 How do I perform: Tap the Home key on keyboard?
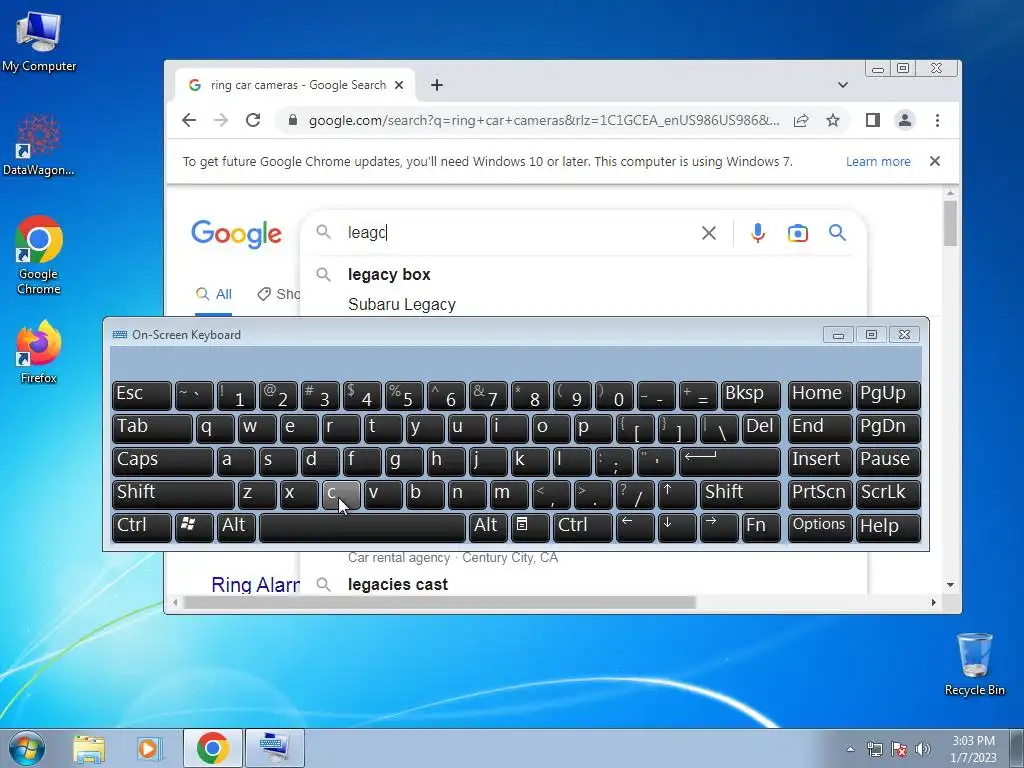pyautogui.click(x=820, y=394)
